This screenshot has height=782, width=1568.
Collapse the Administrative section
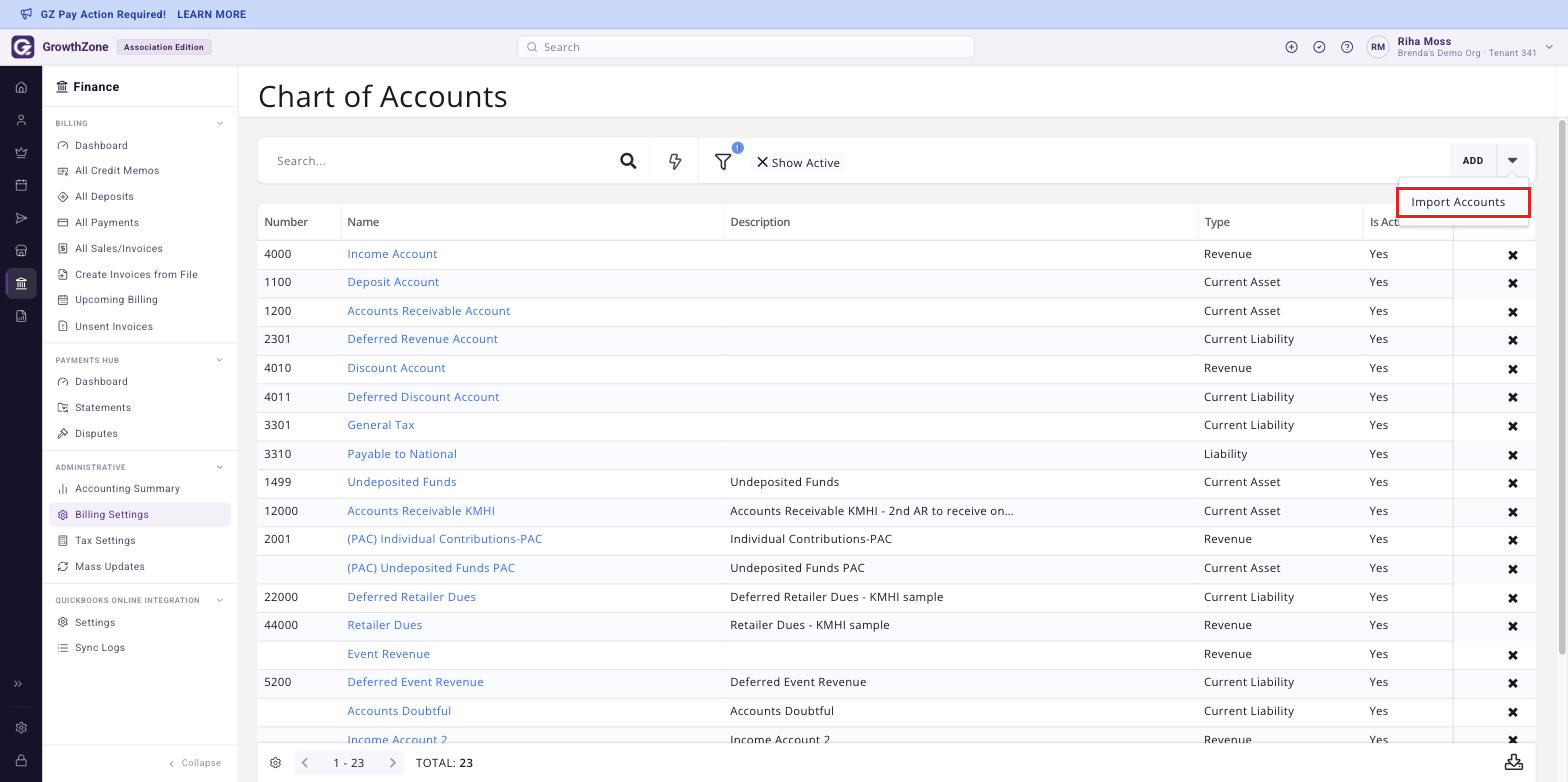pyautogui.click(x=220, y=467)
